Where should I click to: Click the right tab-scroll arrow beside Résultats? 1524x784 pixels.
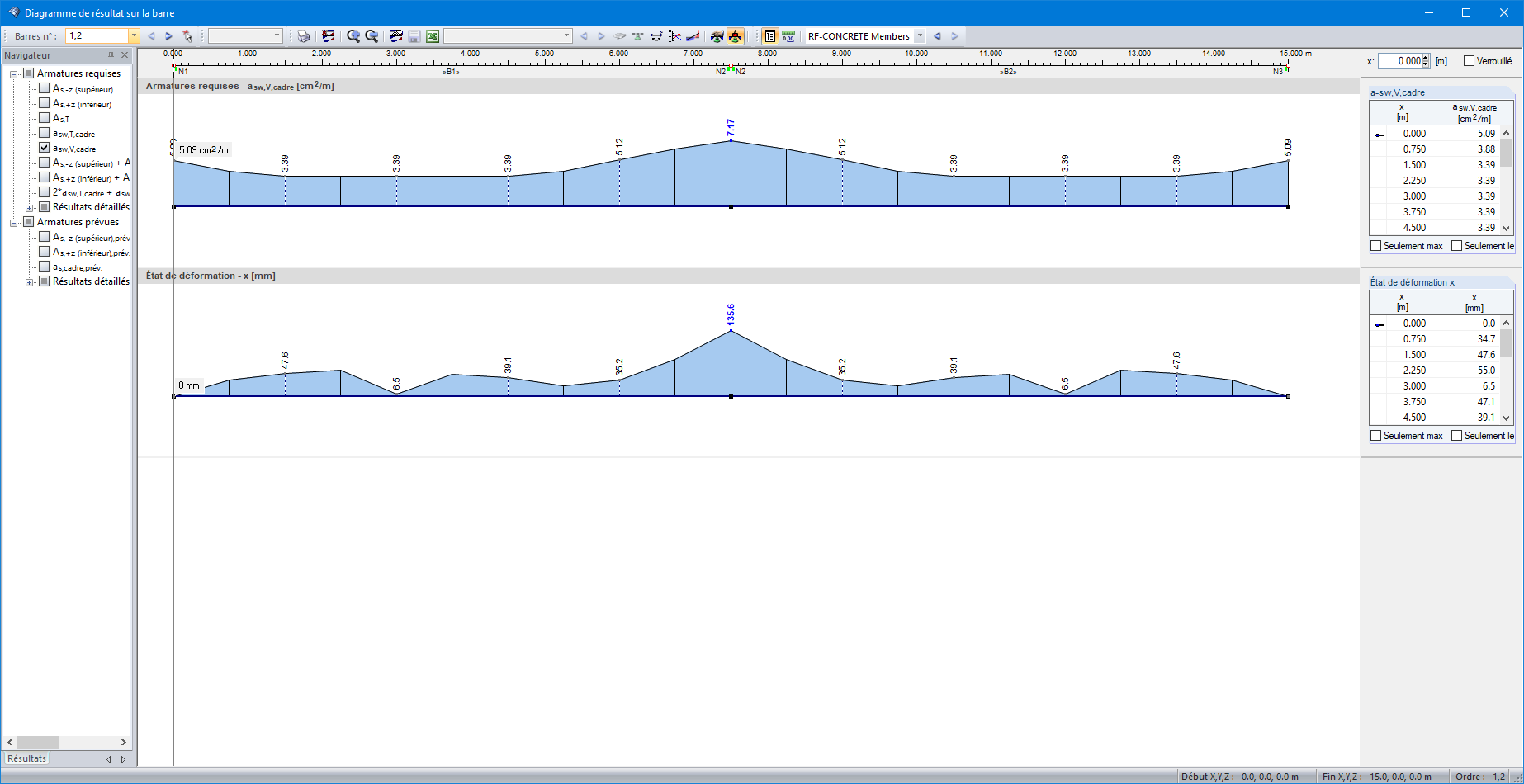[x=123, y=759]
